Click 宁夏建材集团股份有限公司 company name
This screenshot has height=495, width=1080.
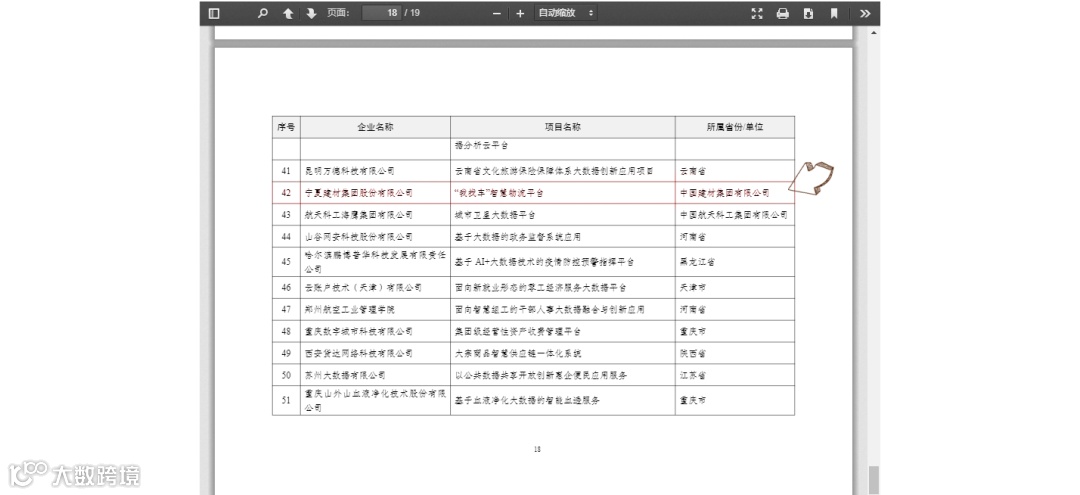click(x=359, y=193)
